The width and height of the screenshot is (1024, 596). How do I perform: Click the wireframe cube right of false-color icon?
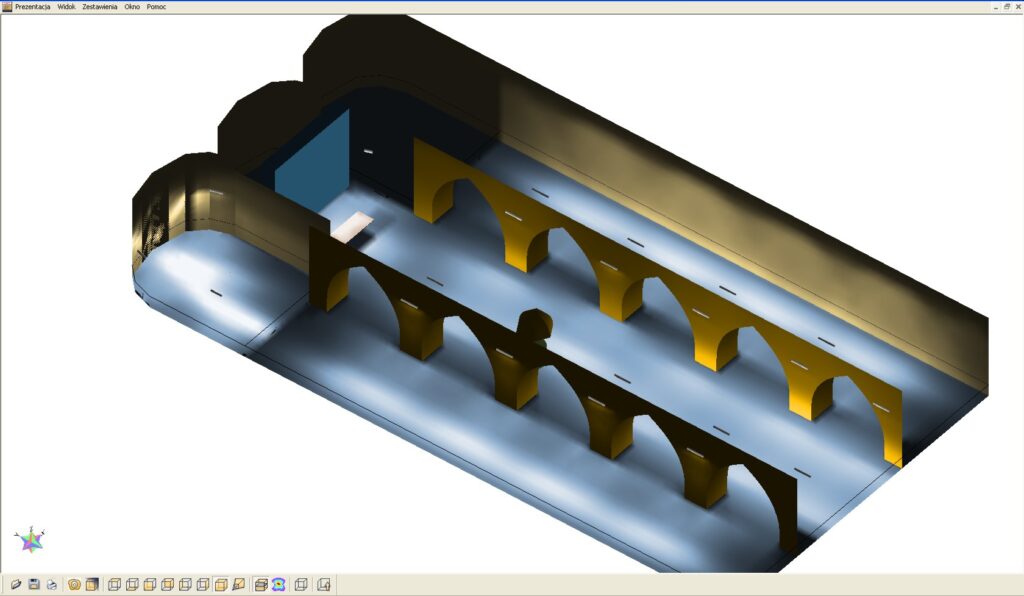click(301, 584)
